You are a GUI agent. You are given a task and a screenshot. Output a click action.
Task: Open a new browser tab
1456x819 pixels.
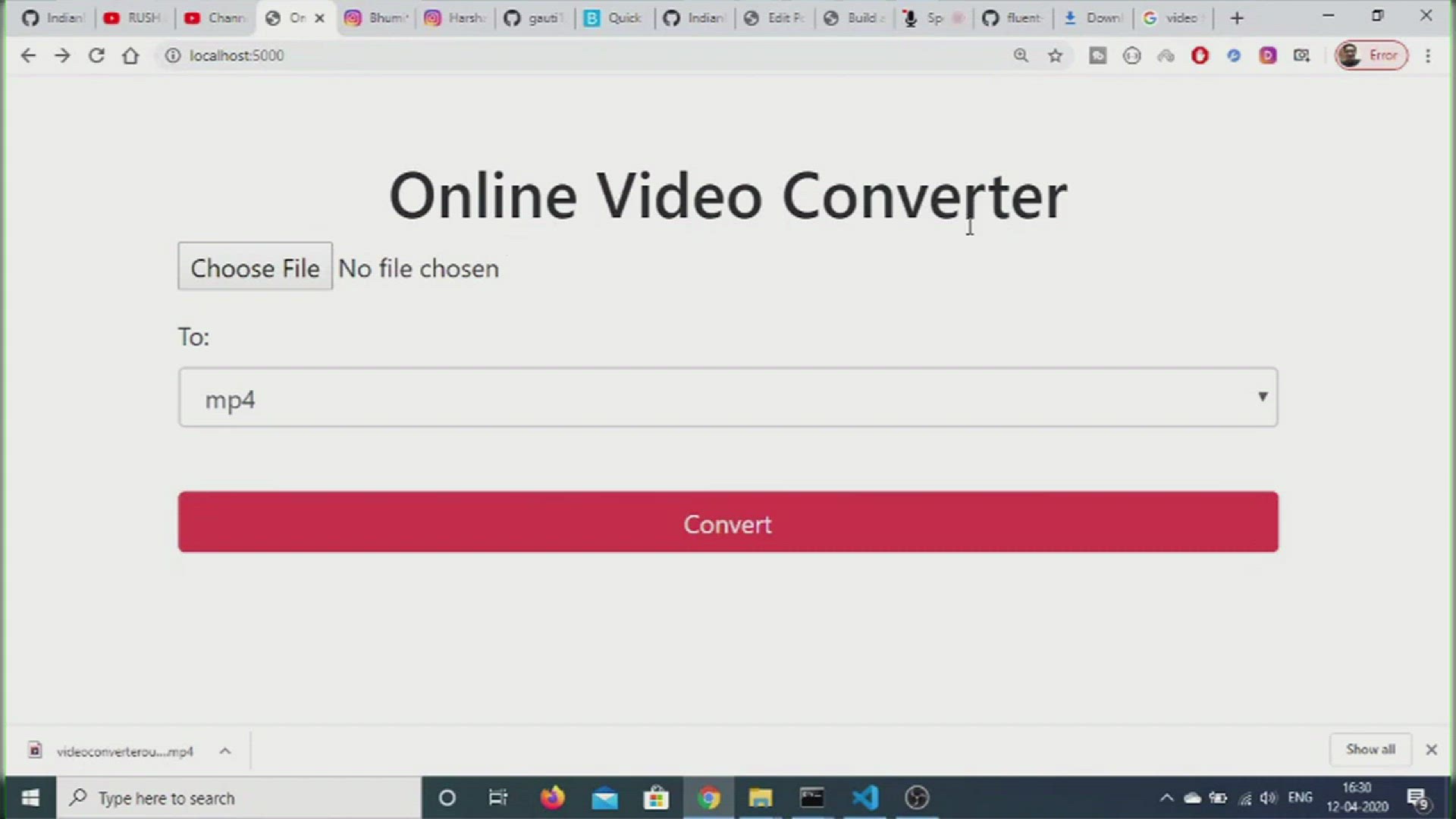(x=1237, y=17)
